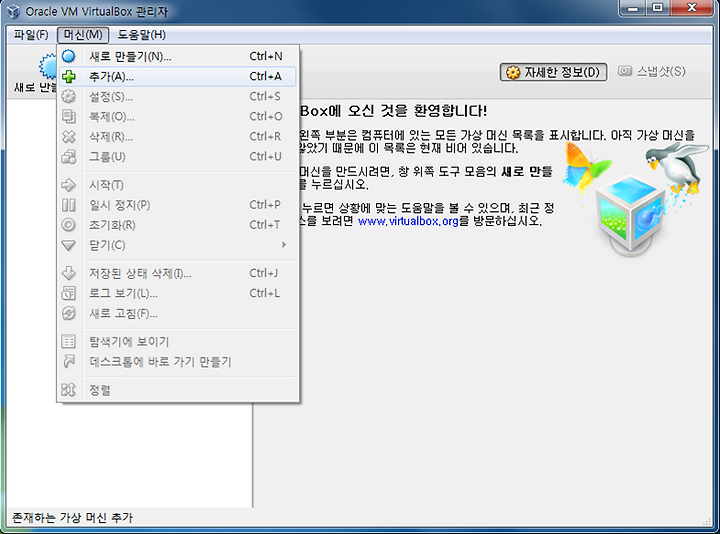Expand the 닫기(C) submenu arrow
This screenshot has width=720, height=534.
pyautogui.click(x=284, y=245)
